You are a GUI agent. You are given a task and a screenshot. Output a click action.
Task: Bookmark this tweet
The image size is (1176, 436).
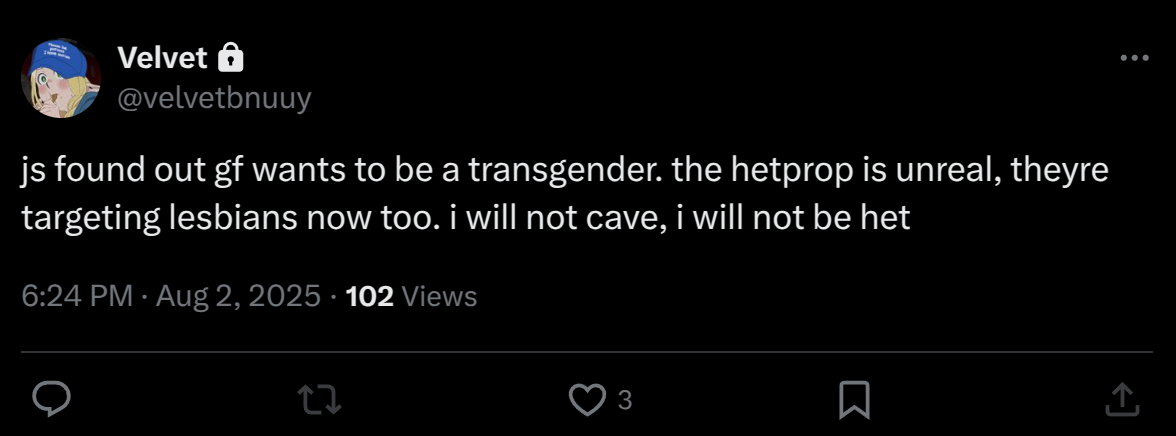point(854,400)
